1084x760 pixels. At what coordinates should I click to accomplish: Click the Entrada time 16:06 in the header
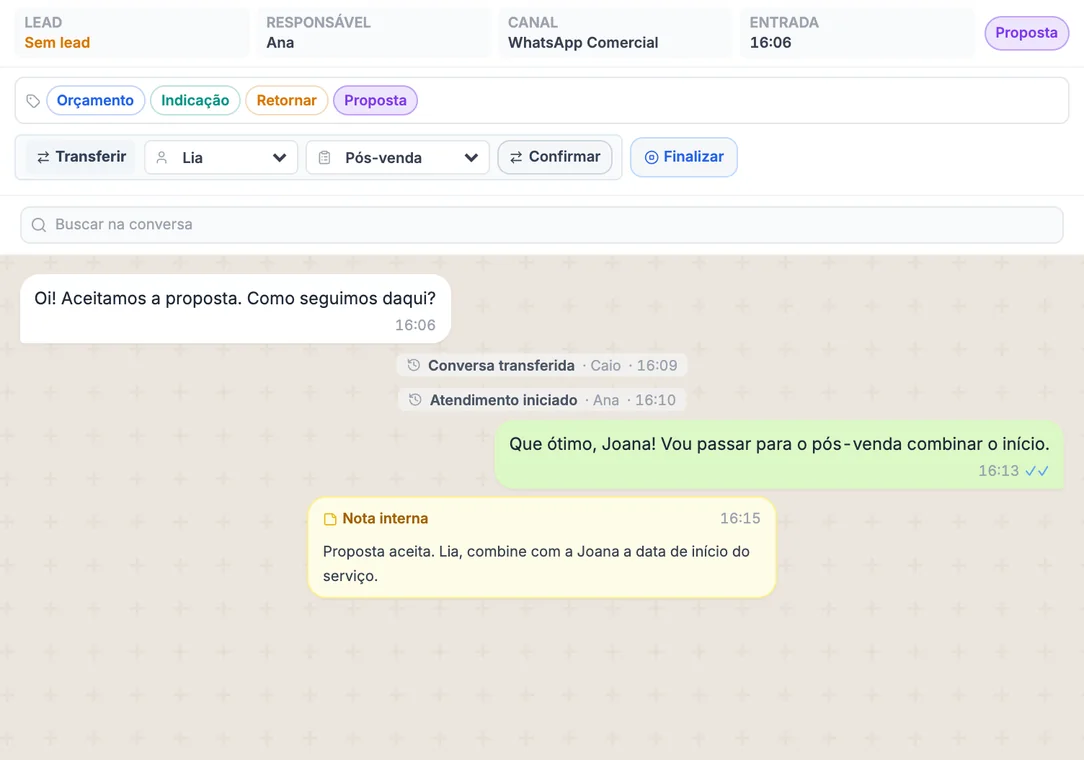coord(770,43)
